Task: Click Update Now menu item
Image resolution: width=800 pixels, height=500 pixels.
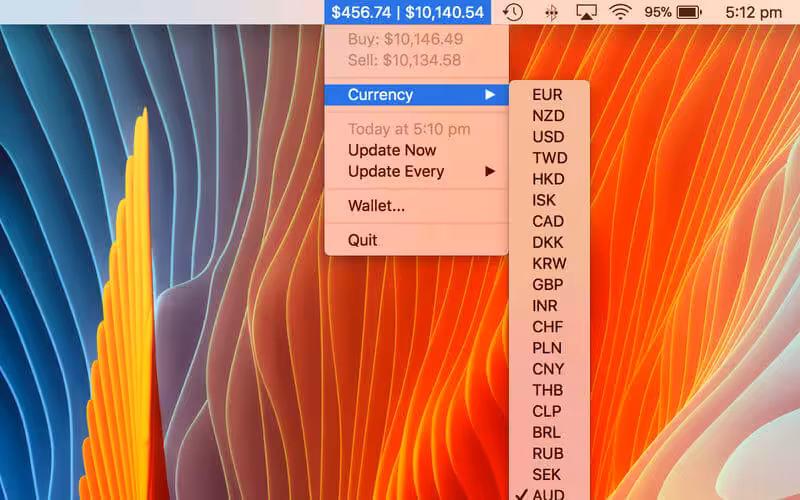Action: [392, 150]
